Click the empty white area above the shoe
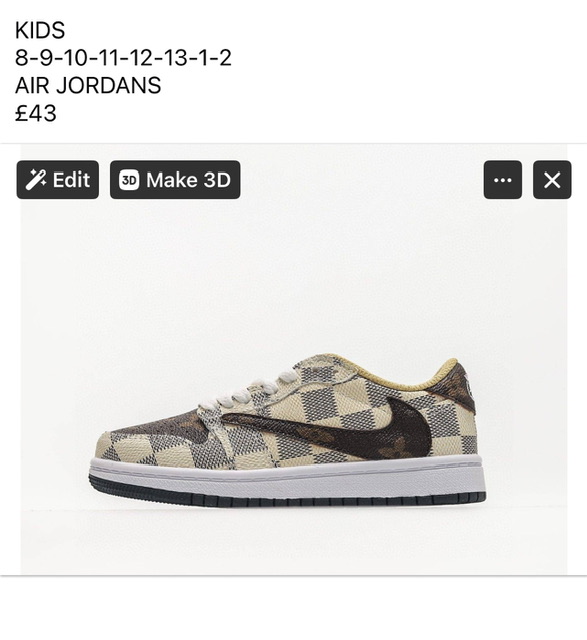Viewport: 587px width, 640px height. (294, 278)
